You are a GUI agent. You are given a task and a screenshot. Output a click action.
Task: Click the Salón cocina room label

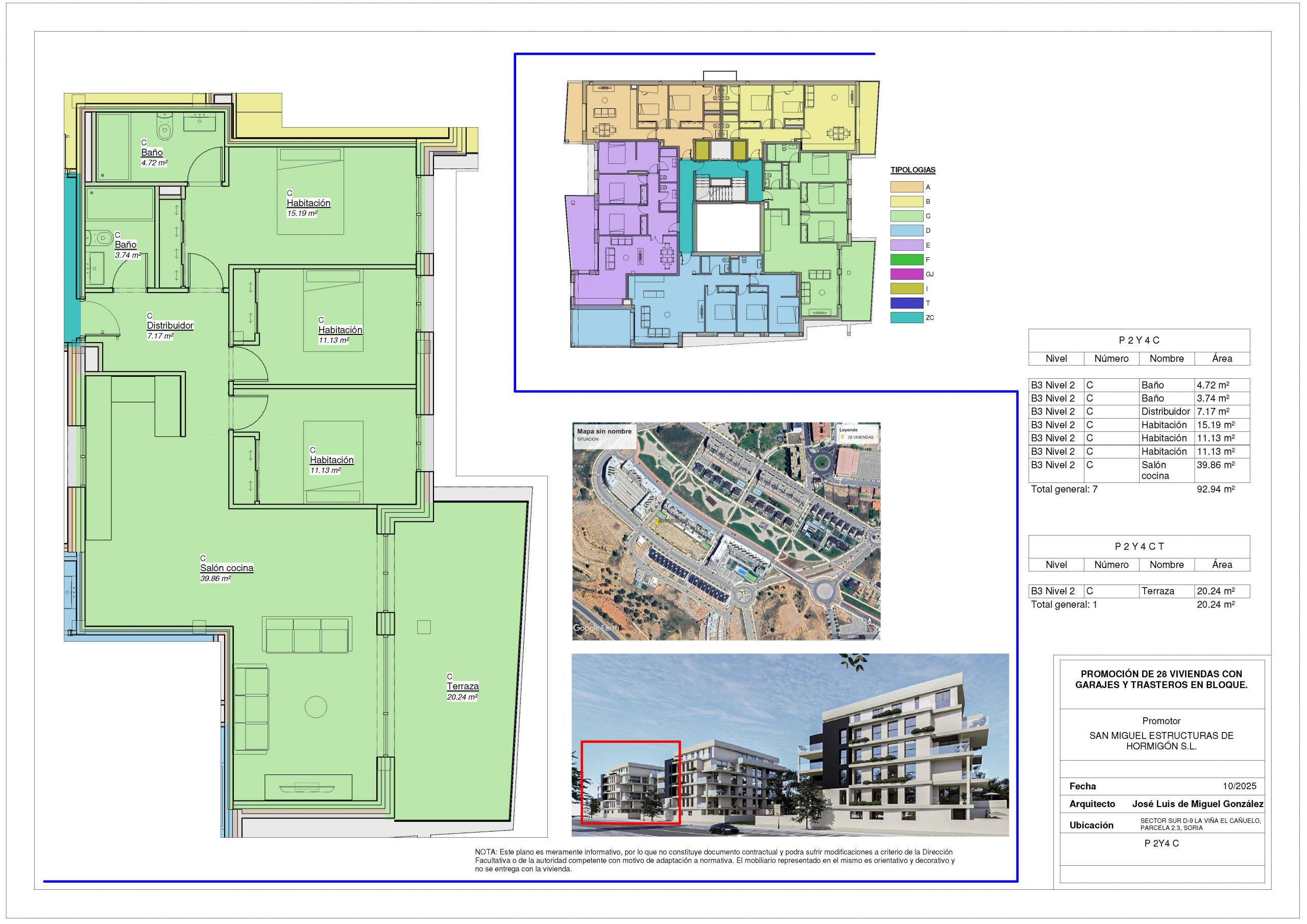pos(226,568)
